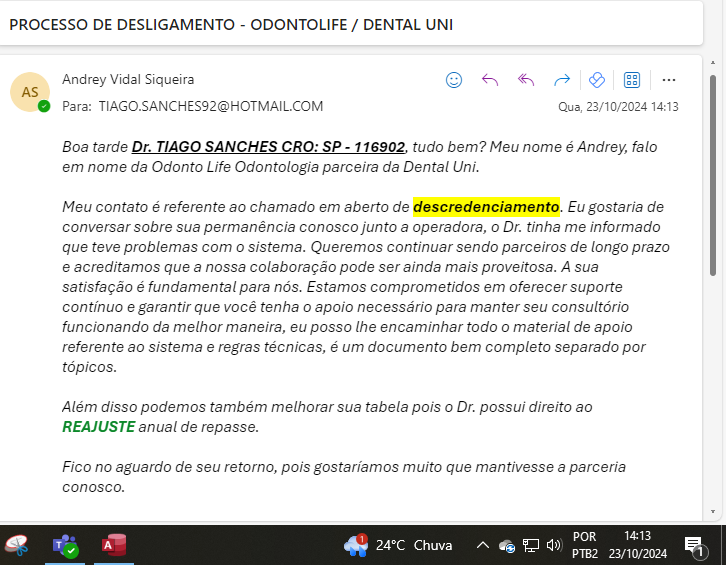
Task: Click the speaker volume icon in the tray
Action: [x=555, y=545]
